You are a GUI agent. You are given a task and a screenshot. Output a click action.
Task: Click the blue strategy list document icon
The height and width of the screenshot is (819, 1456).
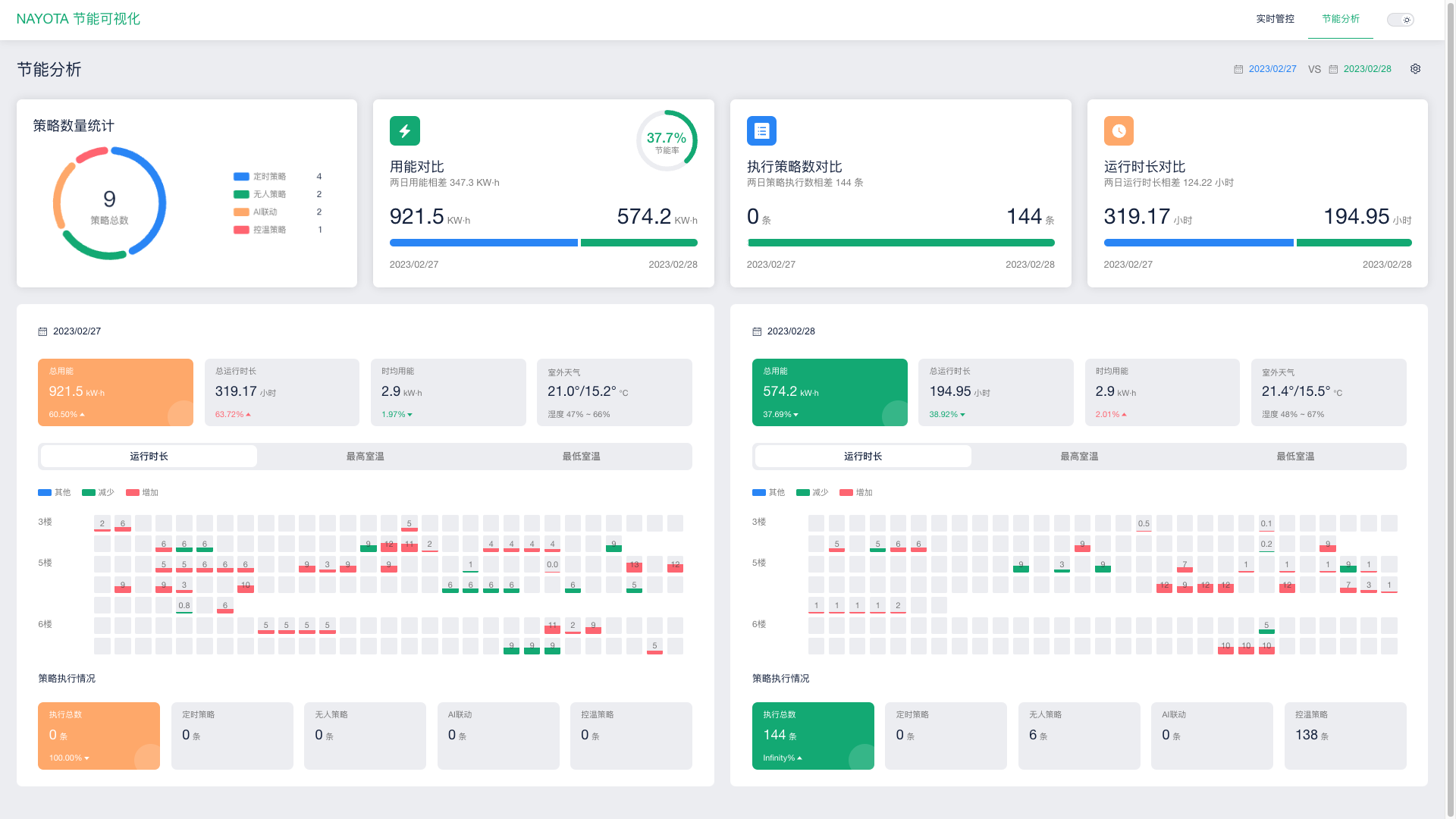pyautogui.click(x=761, y=131)
